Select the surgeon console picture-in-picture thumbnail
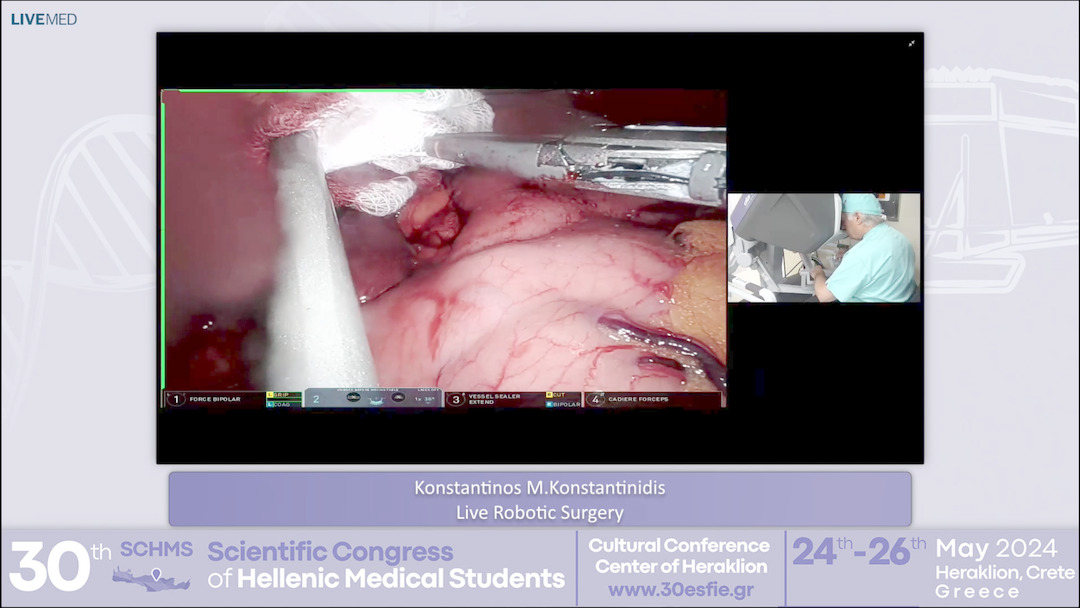 tap(822, 249)
